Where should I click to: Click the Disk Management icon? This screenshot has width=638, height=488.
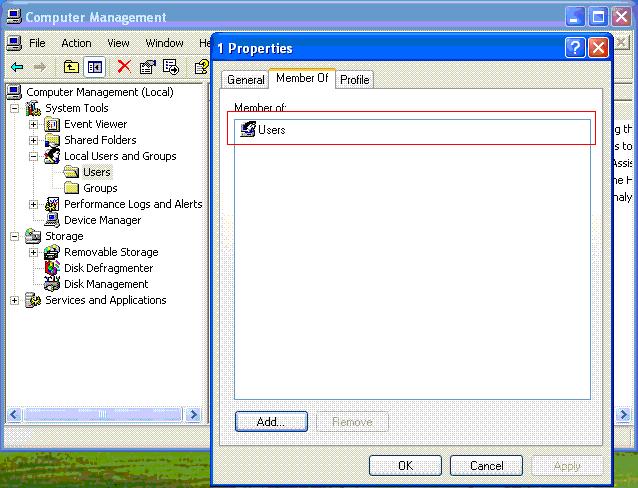[x=52, y=284]
